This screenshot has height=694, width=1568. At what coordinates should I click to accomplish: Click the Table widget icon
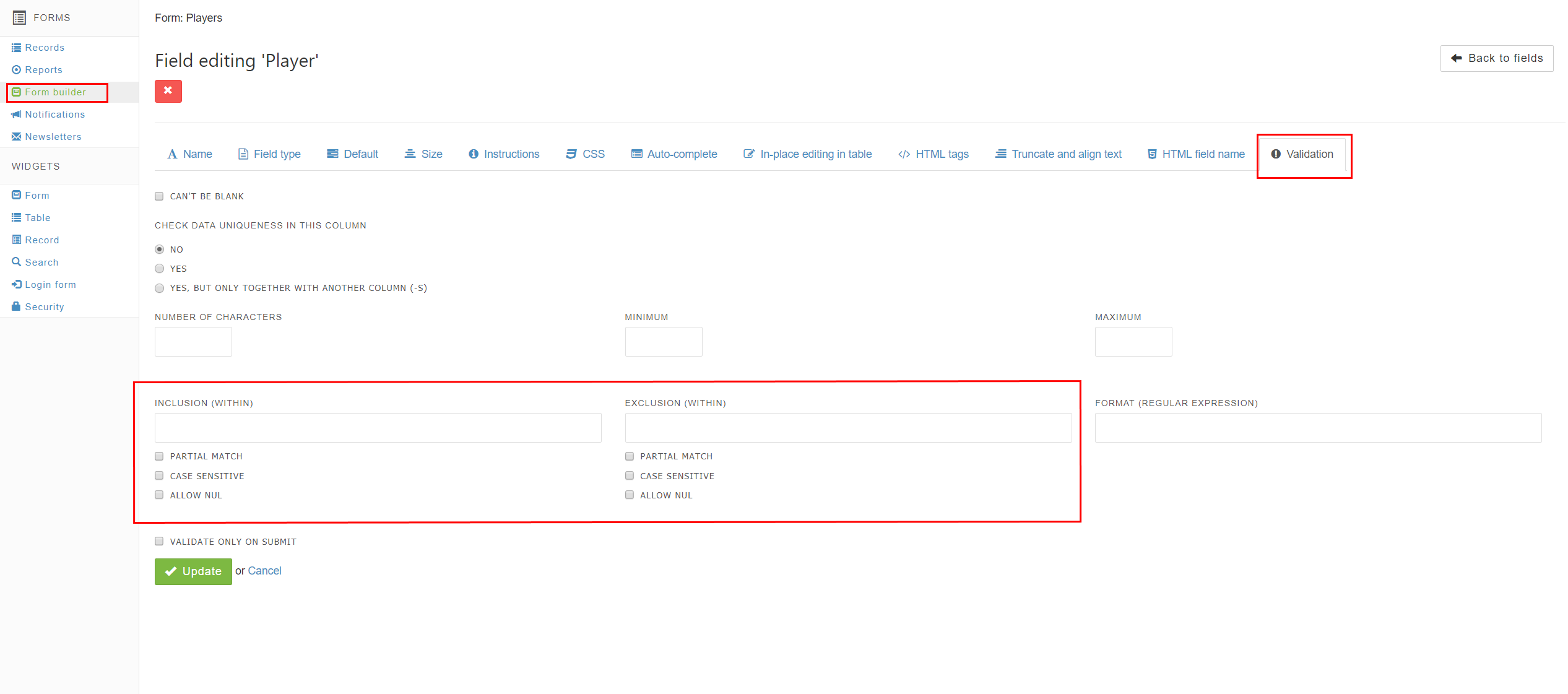[17, 218]
